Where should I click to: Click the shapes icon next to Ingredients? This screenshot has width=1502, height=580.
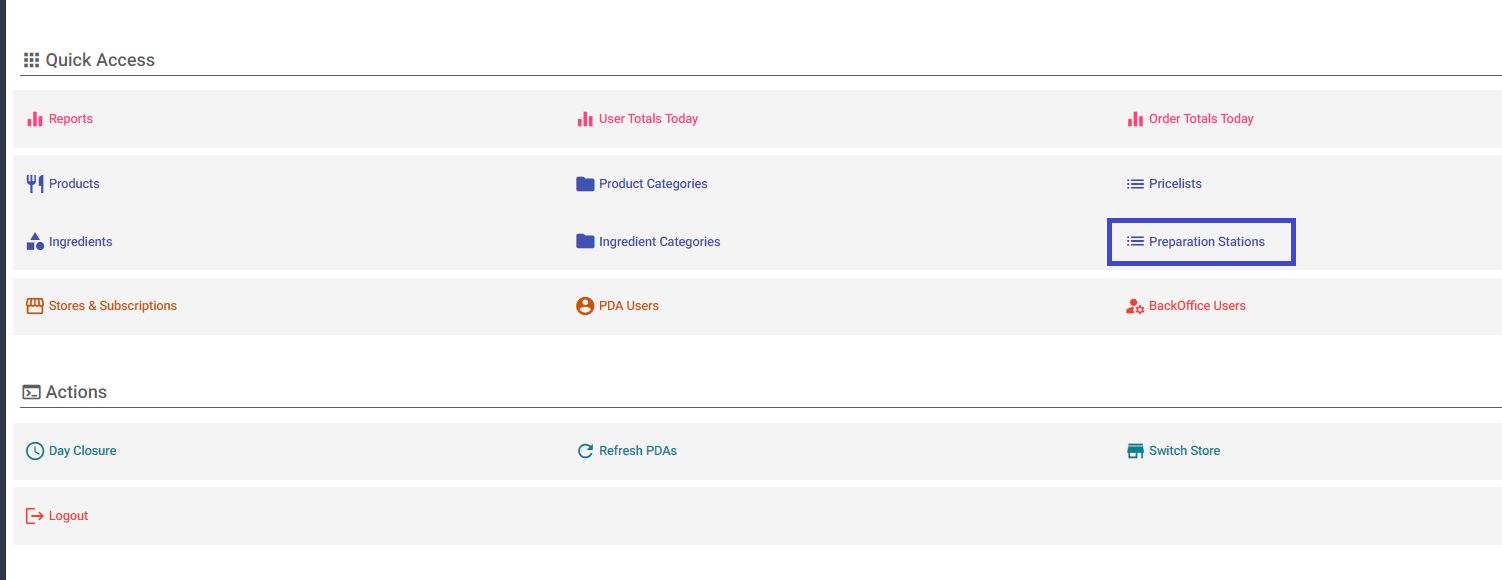35,242
